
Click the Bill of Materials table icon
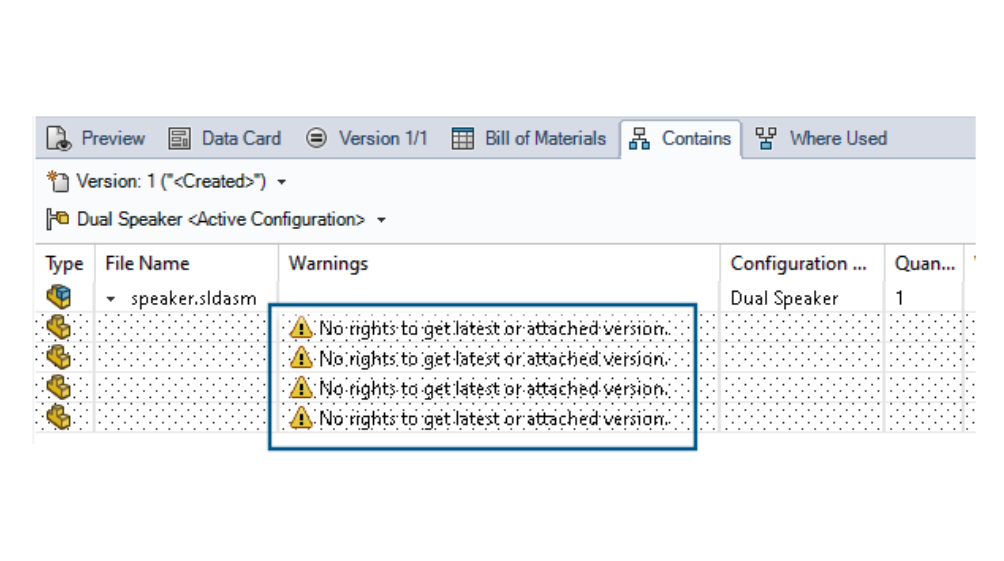tap(462, 138)
